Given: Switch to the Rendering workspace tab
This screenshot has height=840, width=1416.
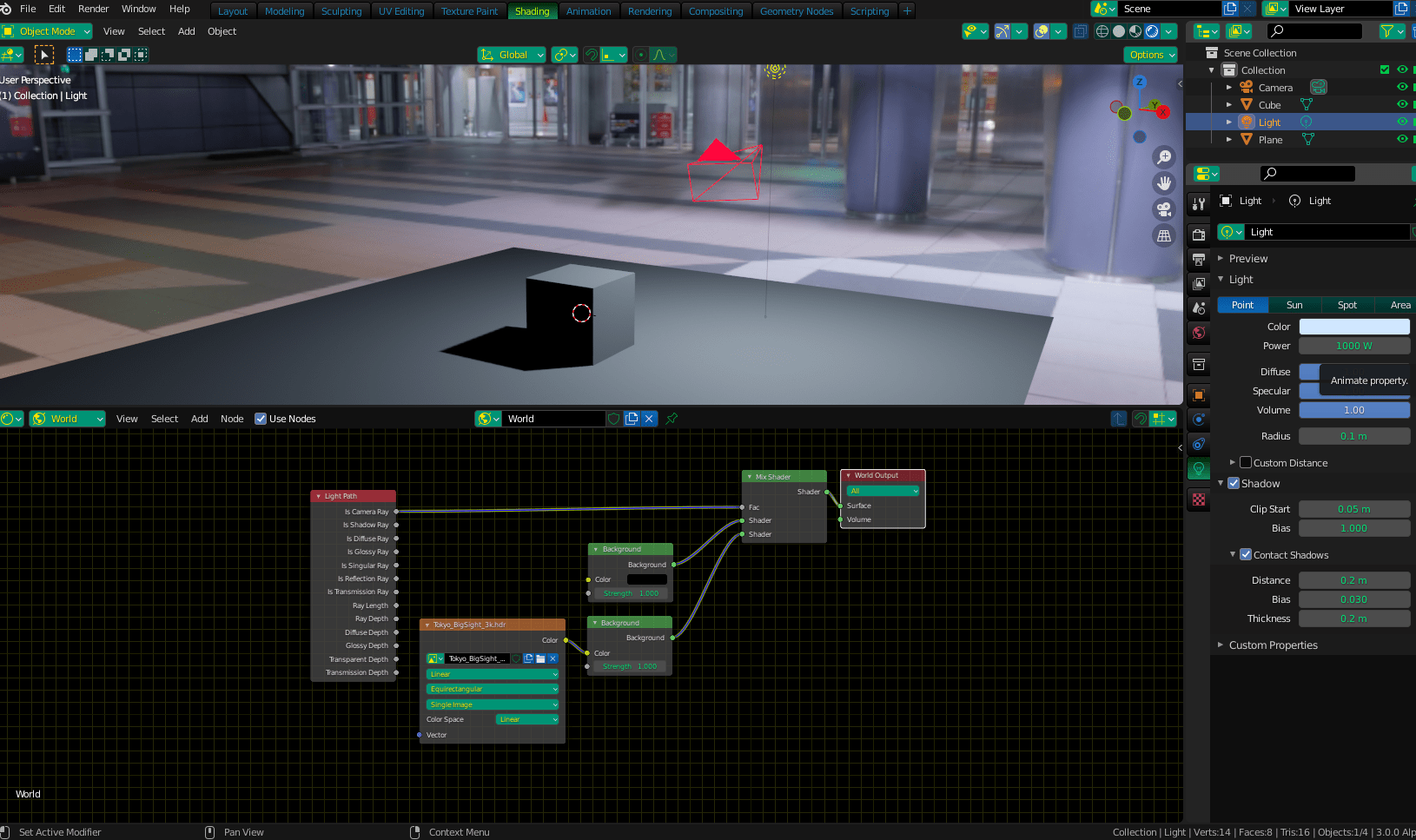Looking at the screenshot, I should [650, 10].
